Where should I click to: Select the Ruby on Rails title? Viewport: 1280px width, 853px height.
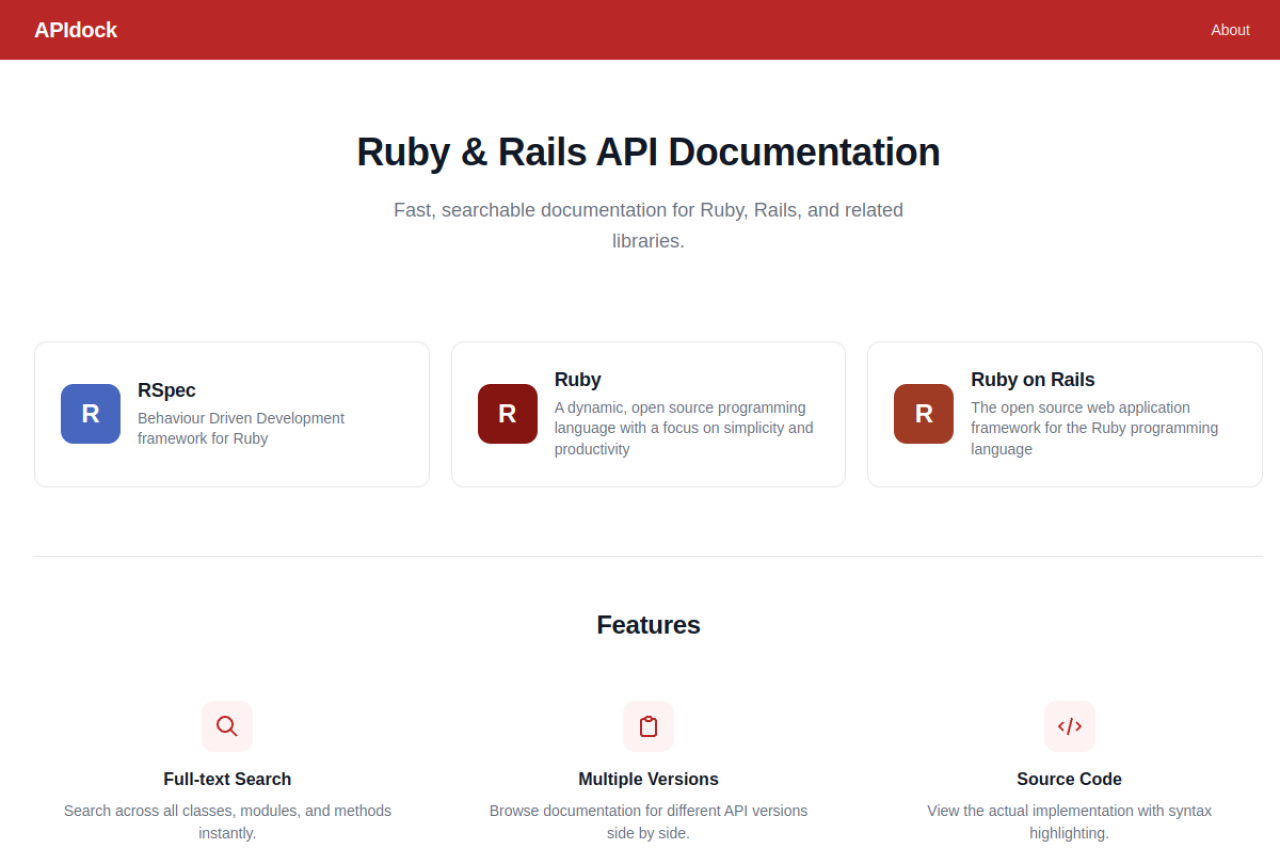click(x=1032, y=380)
